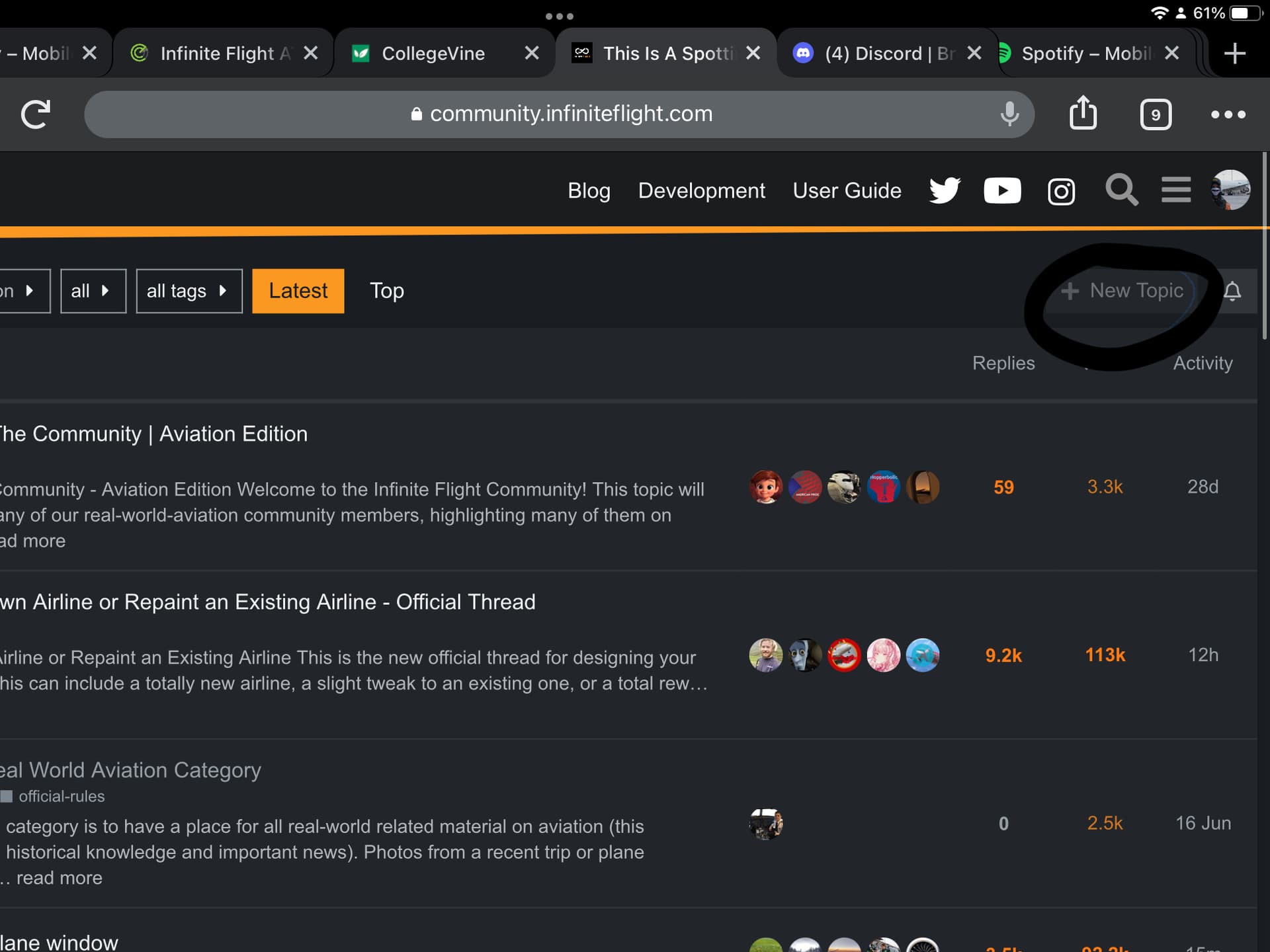Open the hamburger menu icon
1270x952 pixels.
[1176, 190]
